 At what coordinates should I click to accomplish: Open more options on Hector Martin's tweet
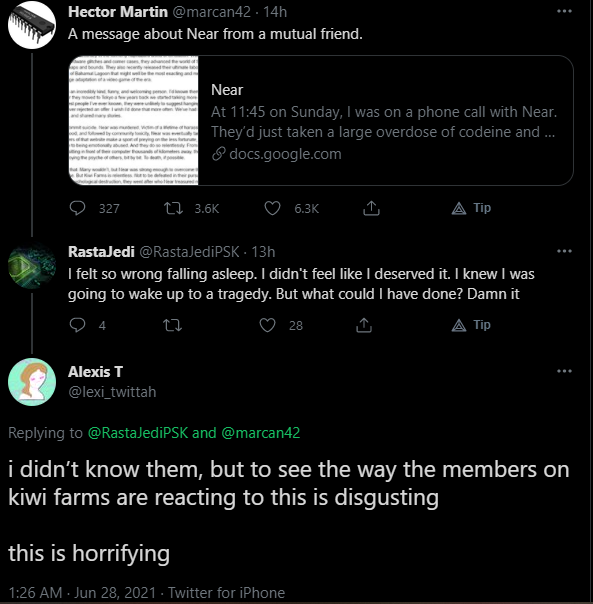pos(564,11)
